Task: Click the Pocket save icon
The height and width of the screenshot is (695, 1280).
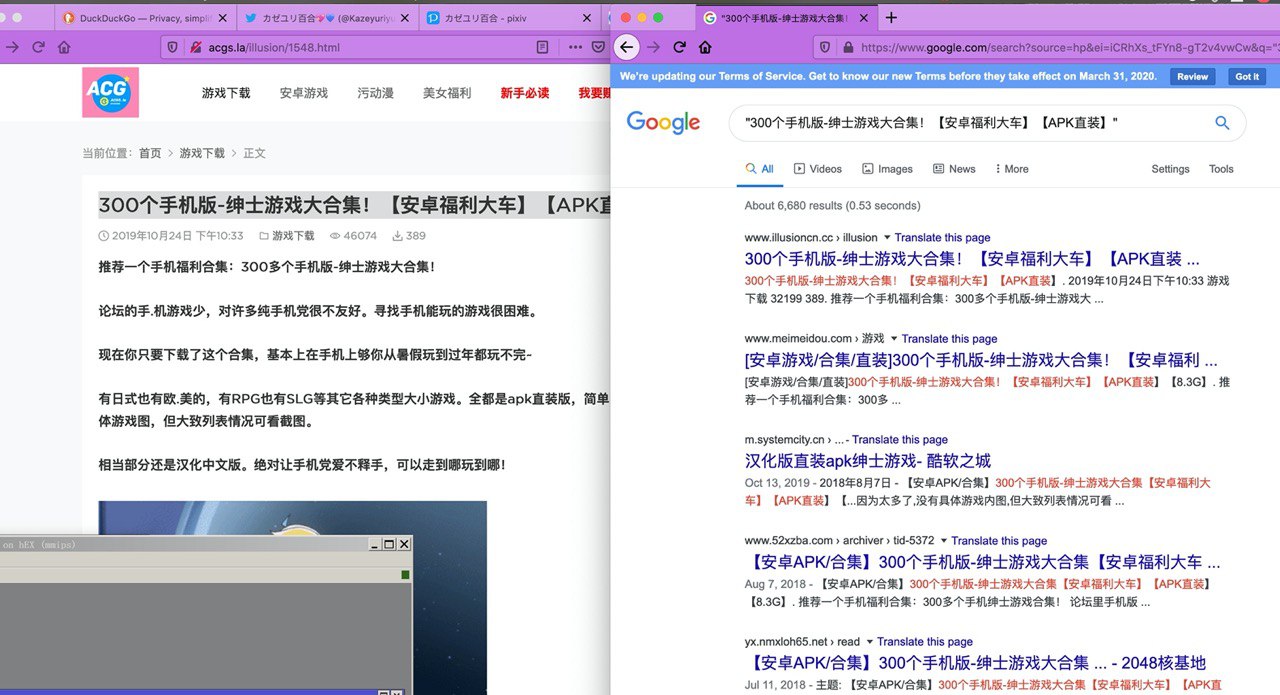Action: tap(599, 47)
